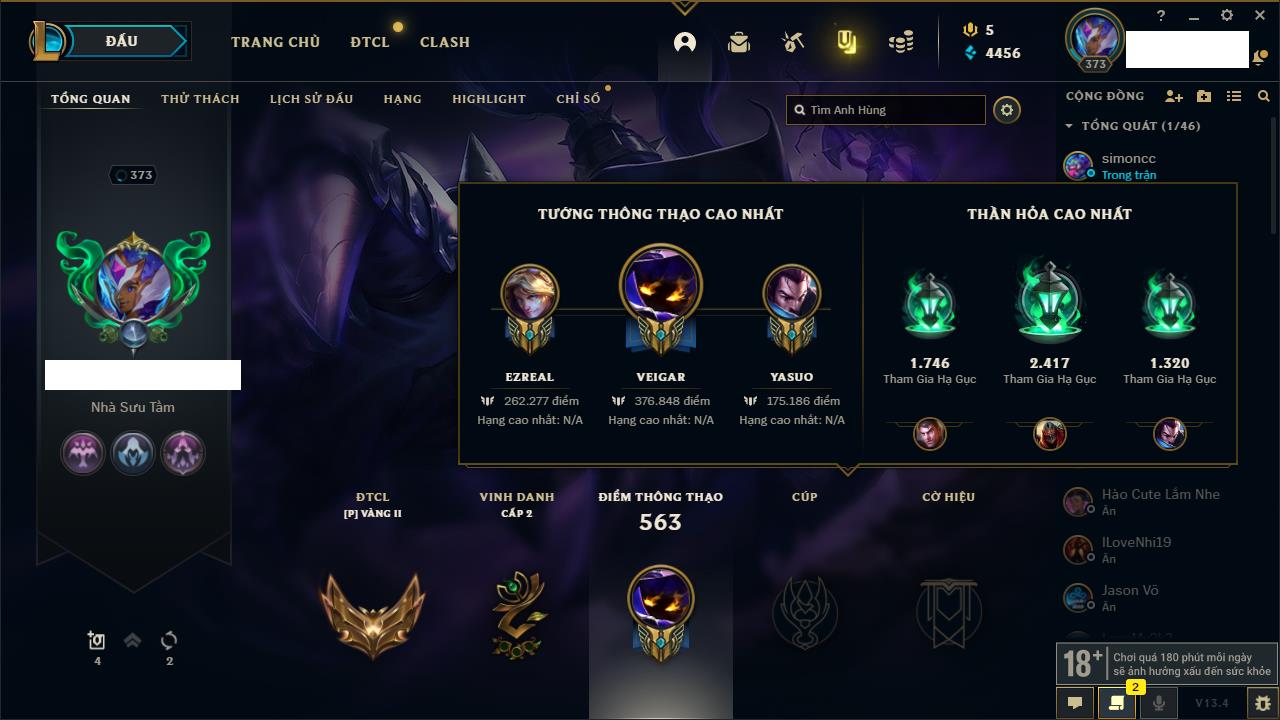Open the profile icon in top navigation

click(685, 42)
